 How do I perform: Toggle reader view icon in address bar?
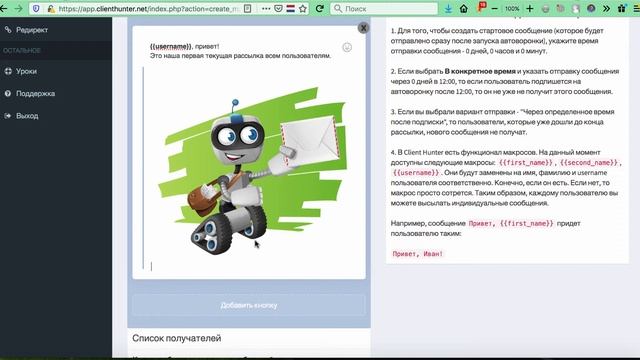pyautogui.click(x=247, y=8)
